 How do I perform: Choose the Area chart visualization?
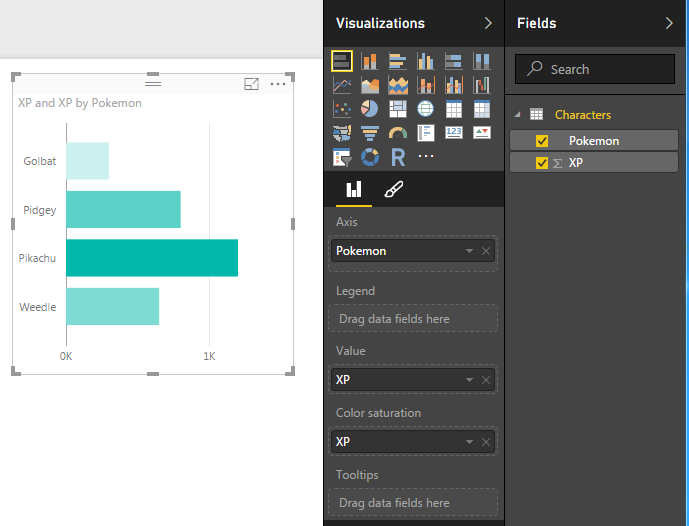370,85
